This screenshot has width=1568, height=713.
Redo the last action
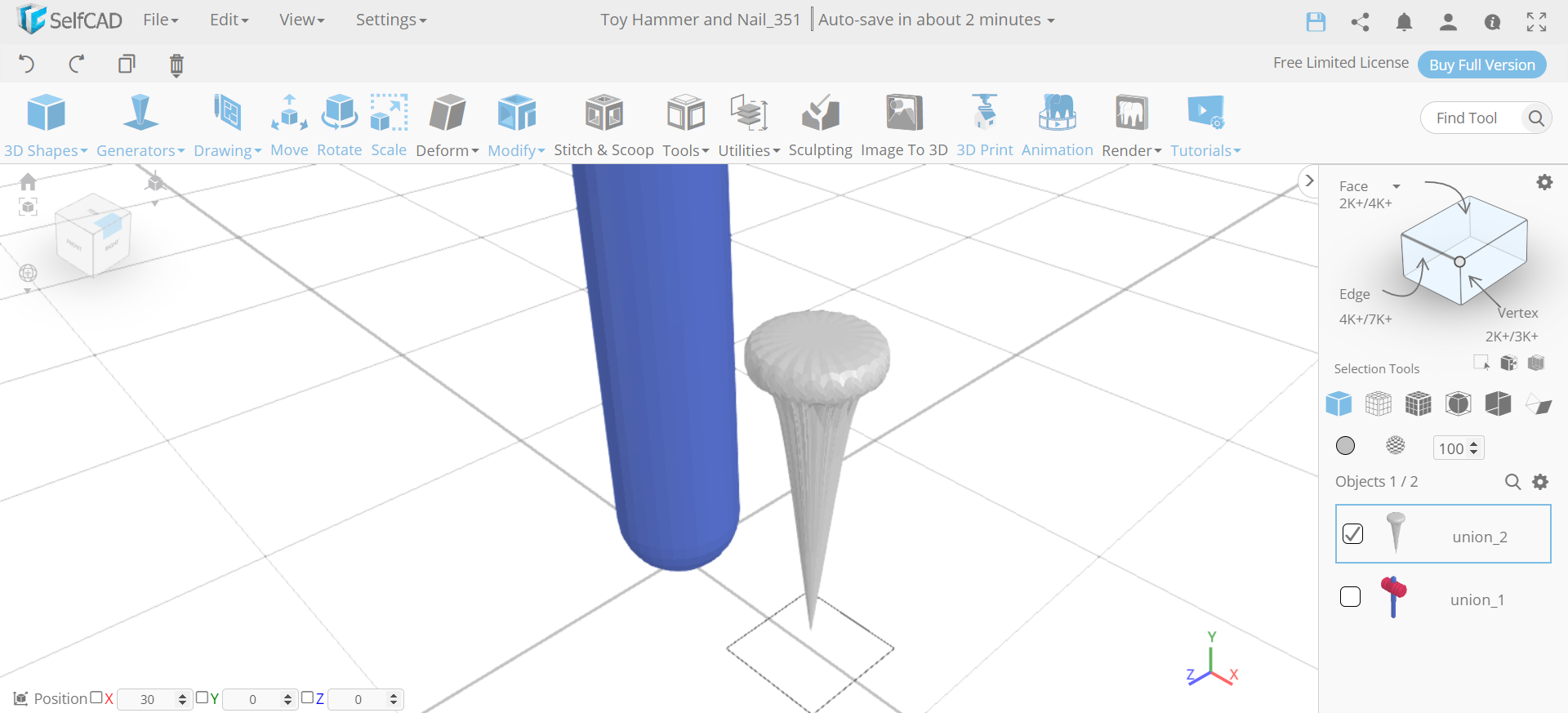tap(77, 64)
